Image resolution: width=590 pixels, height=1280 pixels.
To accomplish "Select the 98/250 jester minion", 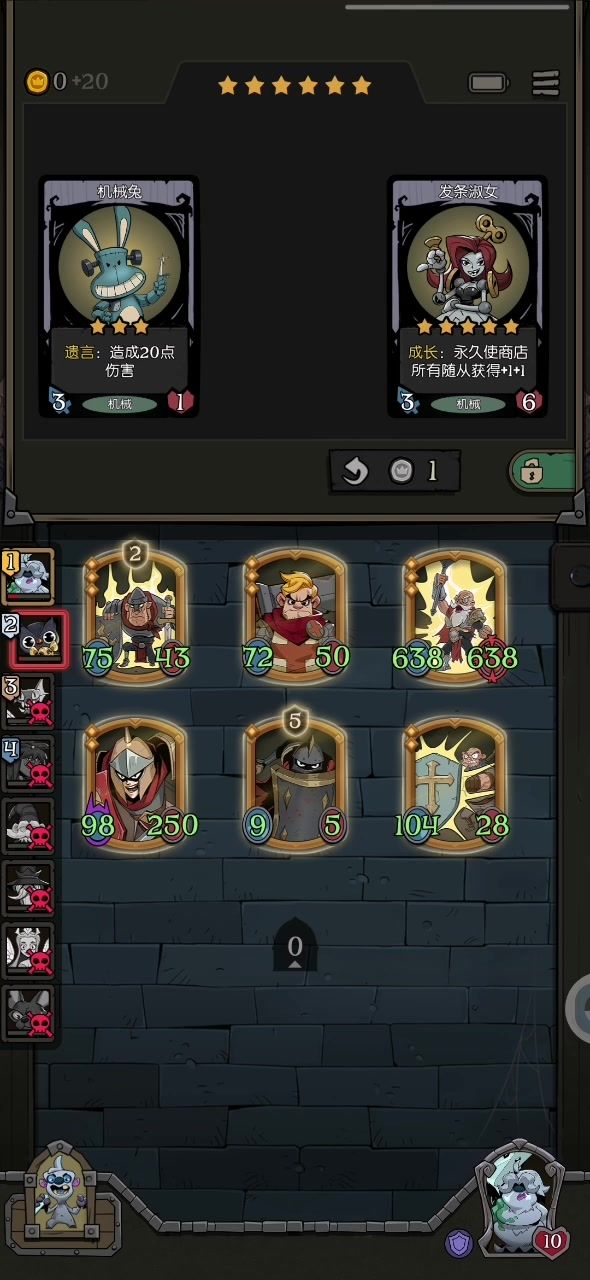I will pos(136,783).
